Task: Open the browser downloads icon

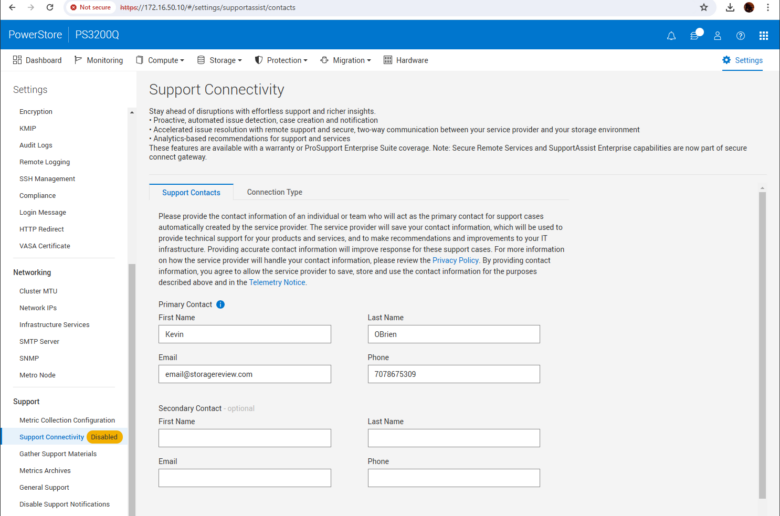Action: (730, 7)
